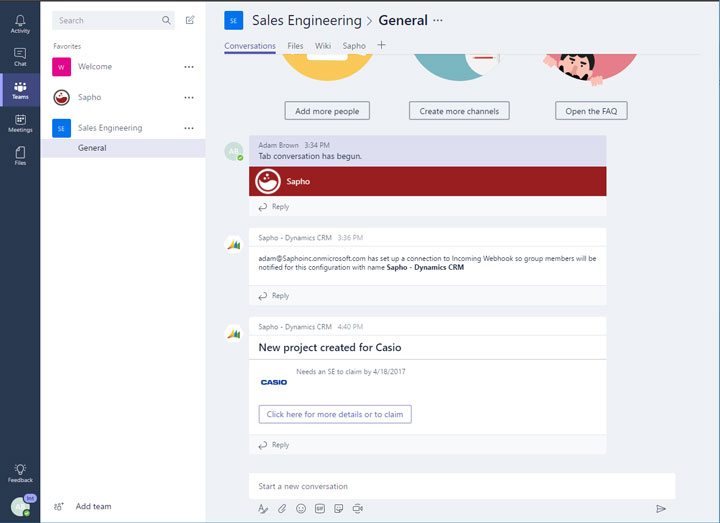Open the Sapho tab
The height and width of the screenshot is (523, 720).
point(354,46)
